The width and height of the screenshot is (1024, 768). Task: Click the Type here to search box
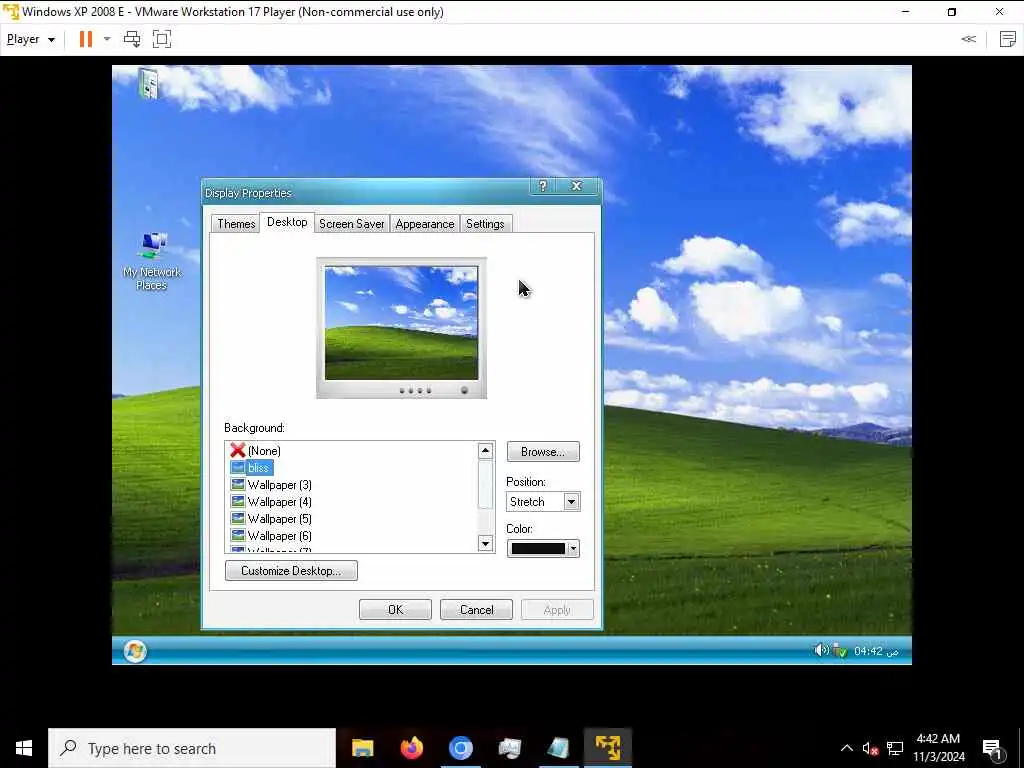[192, 748]
